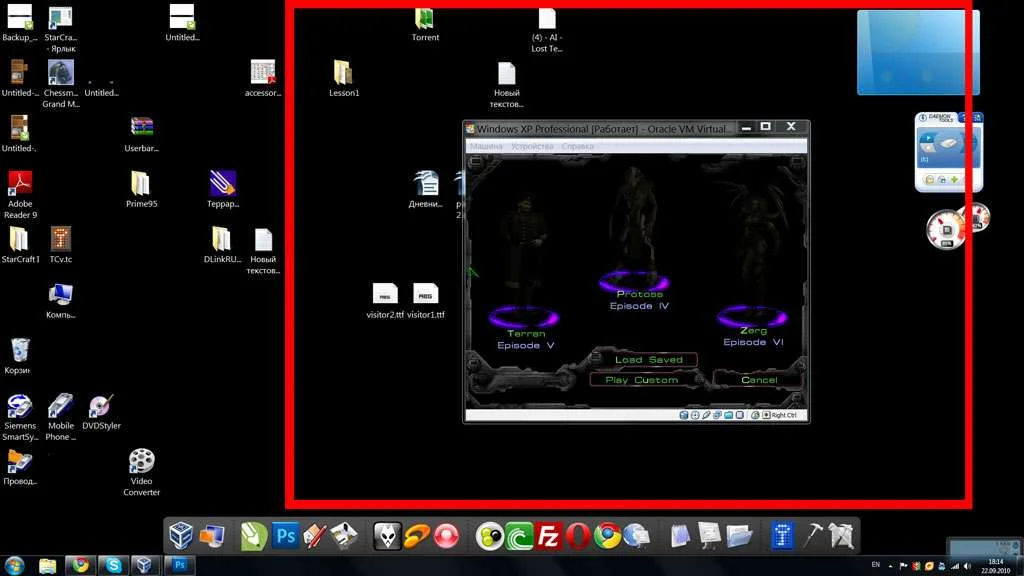The height and width of the screenshot is (576, 1024).
Task: Click the EN language indicator in tray
Action: click(x=876, y=565)
